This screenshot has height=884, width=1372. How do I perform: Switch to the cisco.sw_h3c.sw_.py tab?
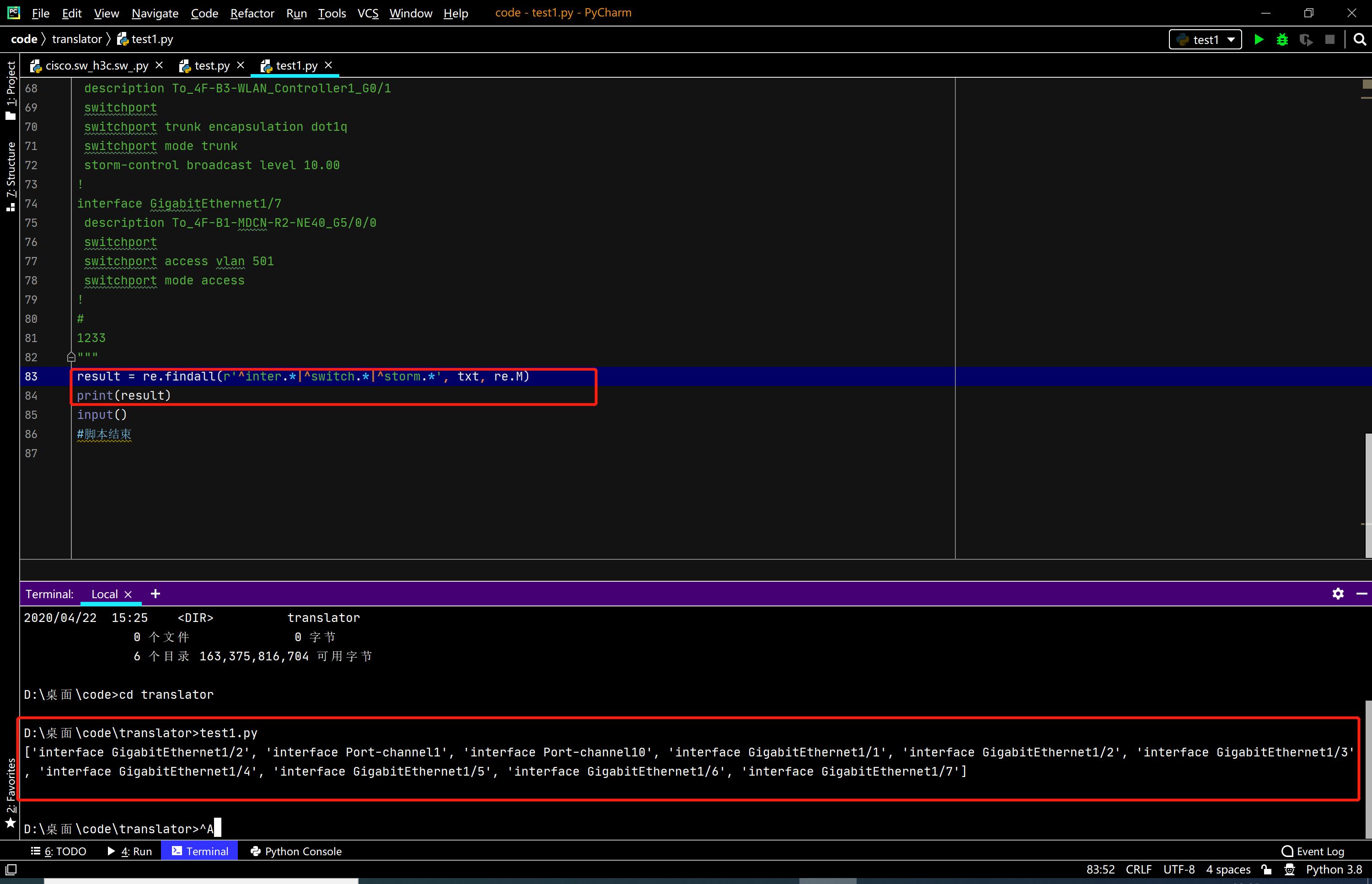96,65
